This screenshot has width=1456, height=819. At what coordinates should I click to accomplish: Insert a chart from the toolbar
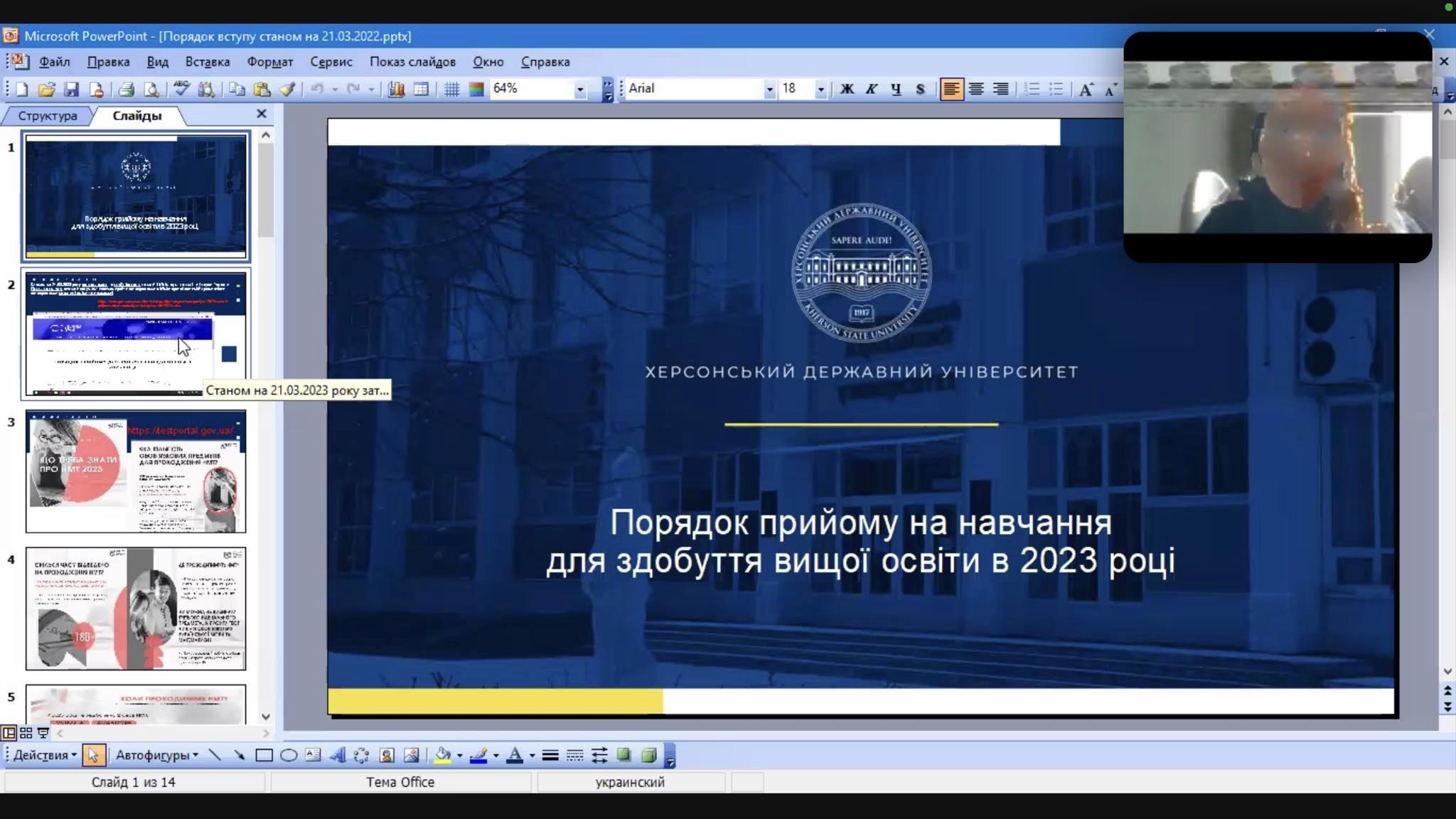click(396, 89)
